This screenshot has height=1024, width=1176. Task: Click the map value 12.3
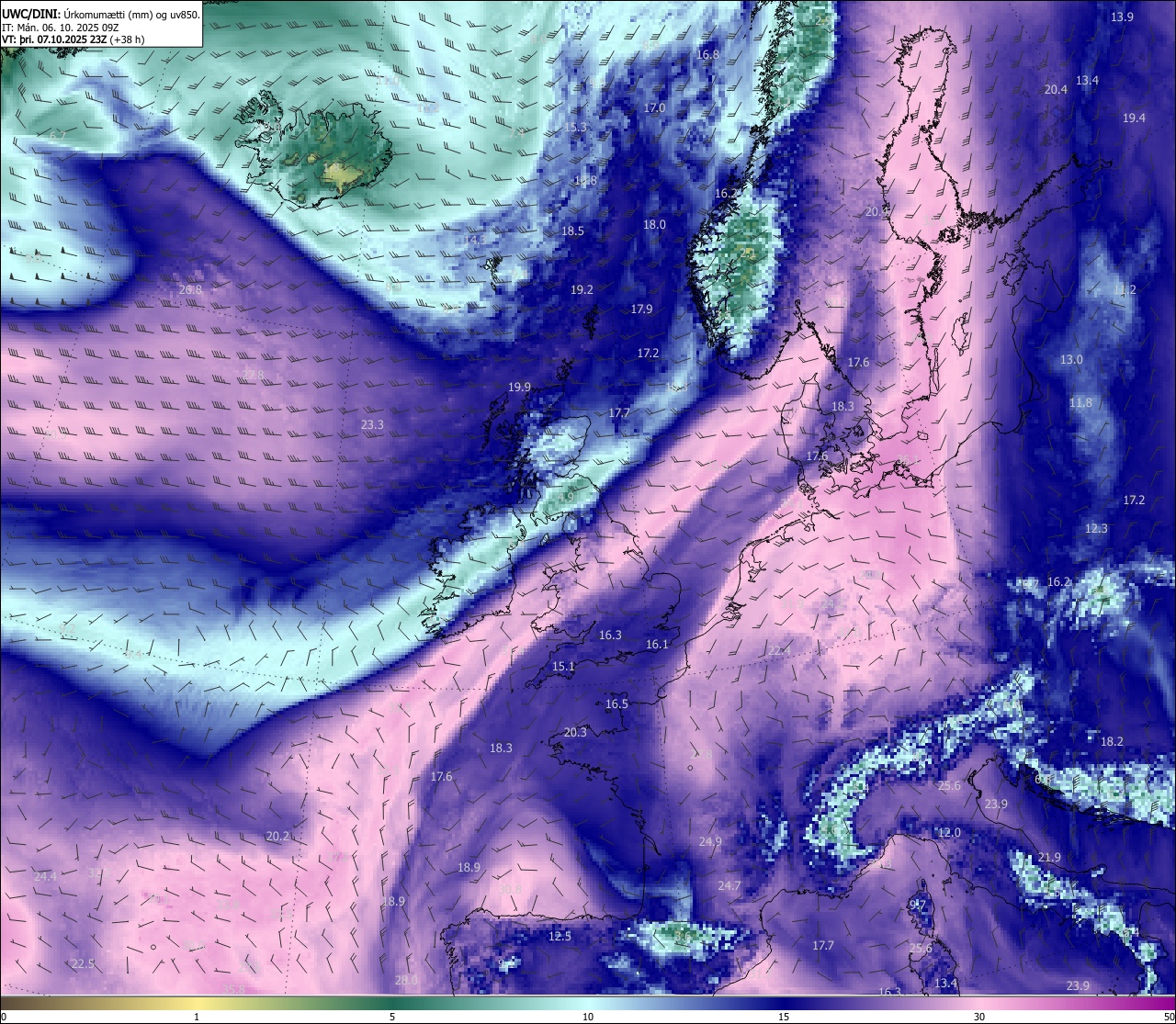[1096, 529]
